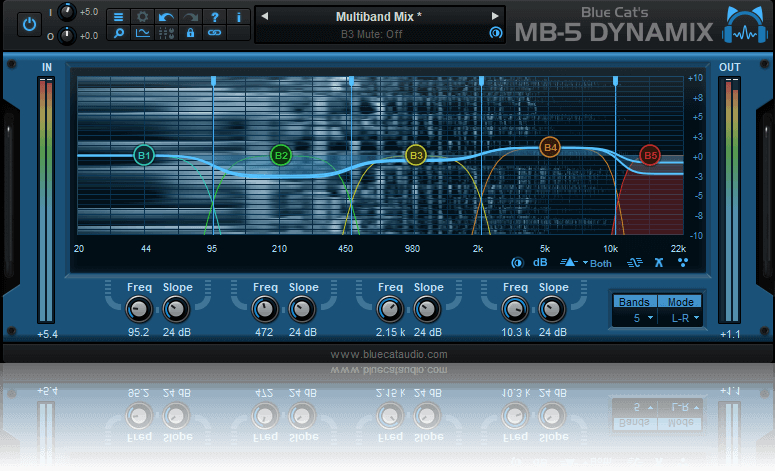The width and height of the screenshot is (775, 471).
Task: Open the Multiband Mix preset name menu
Action: [x=378, y=17]
